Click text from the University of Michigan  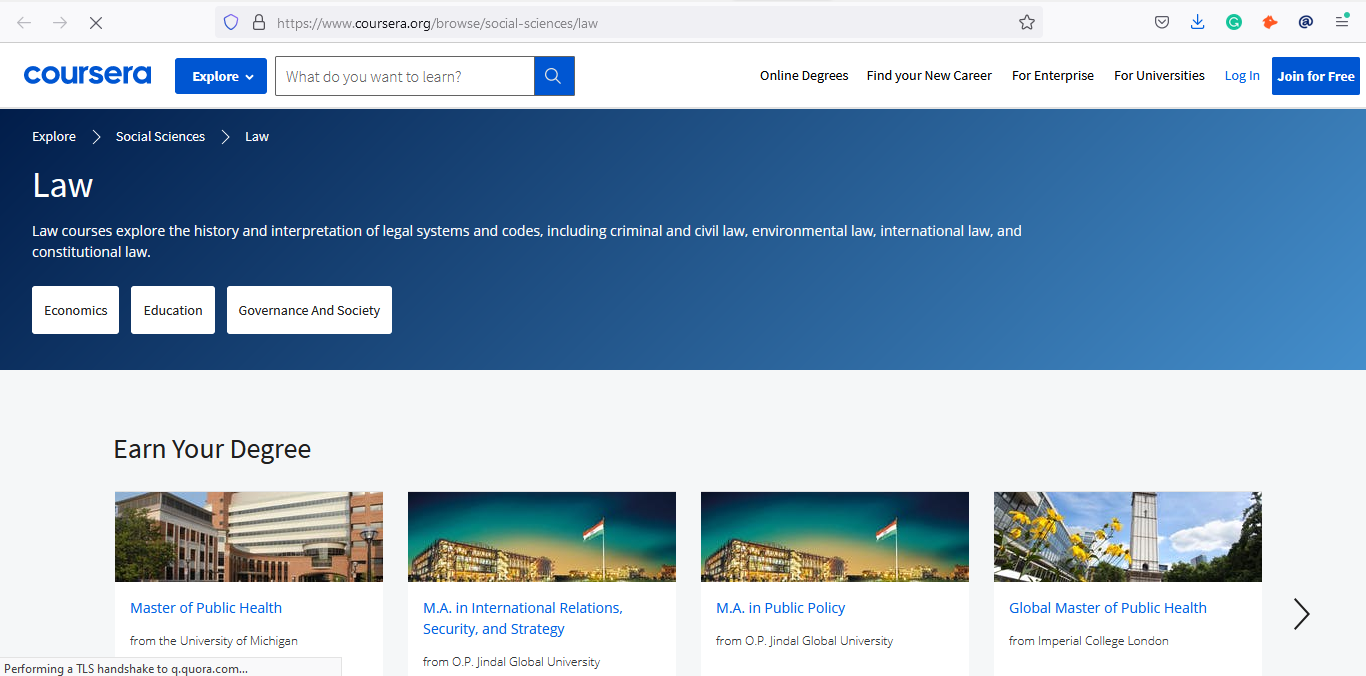point(214,641)
